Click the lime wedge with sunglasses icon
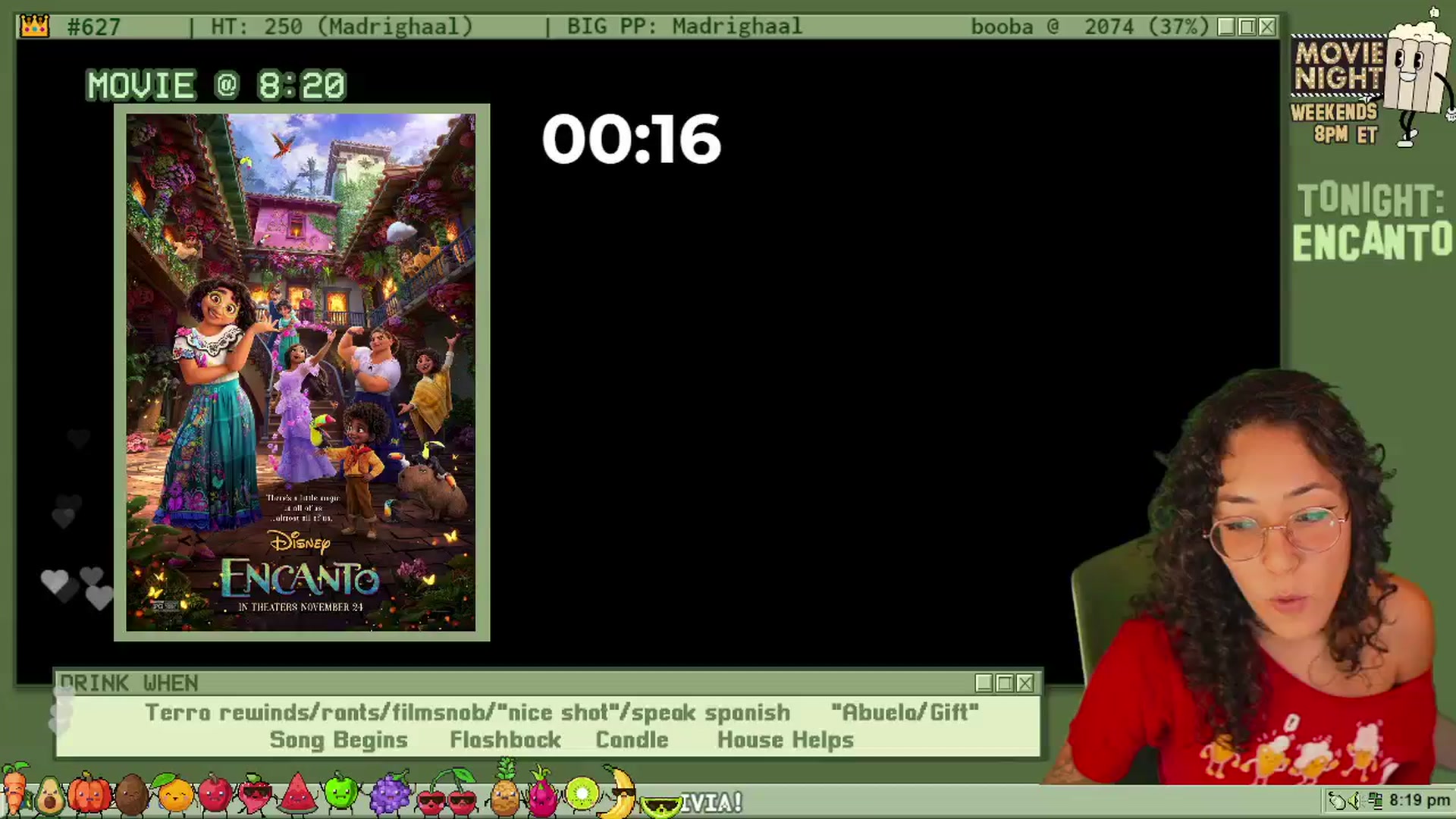Image resolution: width=1456 pixels, height=819 pixels. (660, 805)
